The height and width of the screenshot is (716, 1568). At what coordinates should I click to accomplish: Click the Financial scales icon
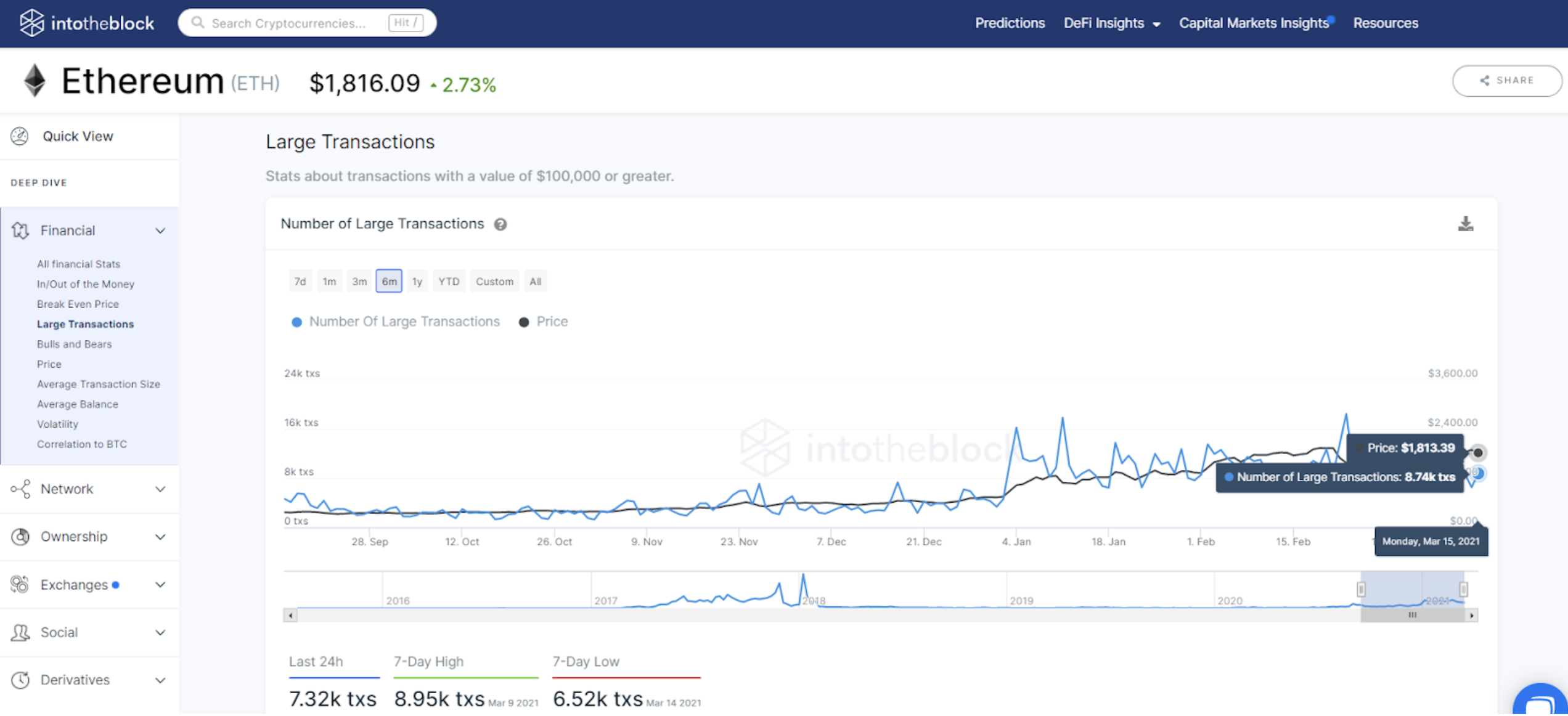coord(20,230)
